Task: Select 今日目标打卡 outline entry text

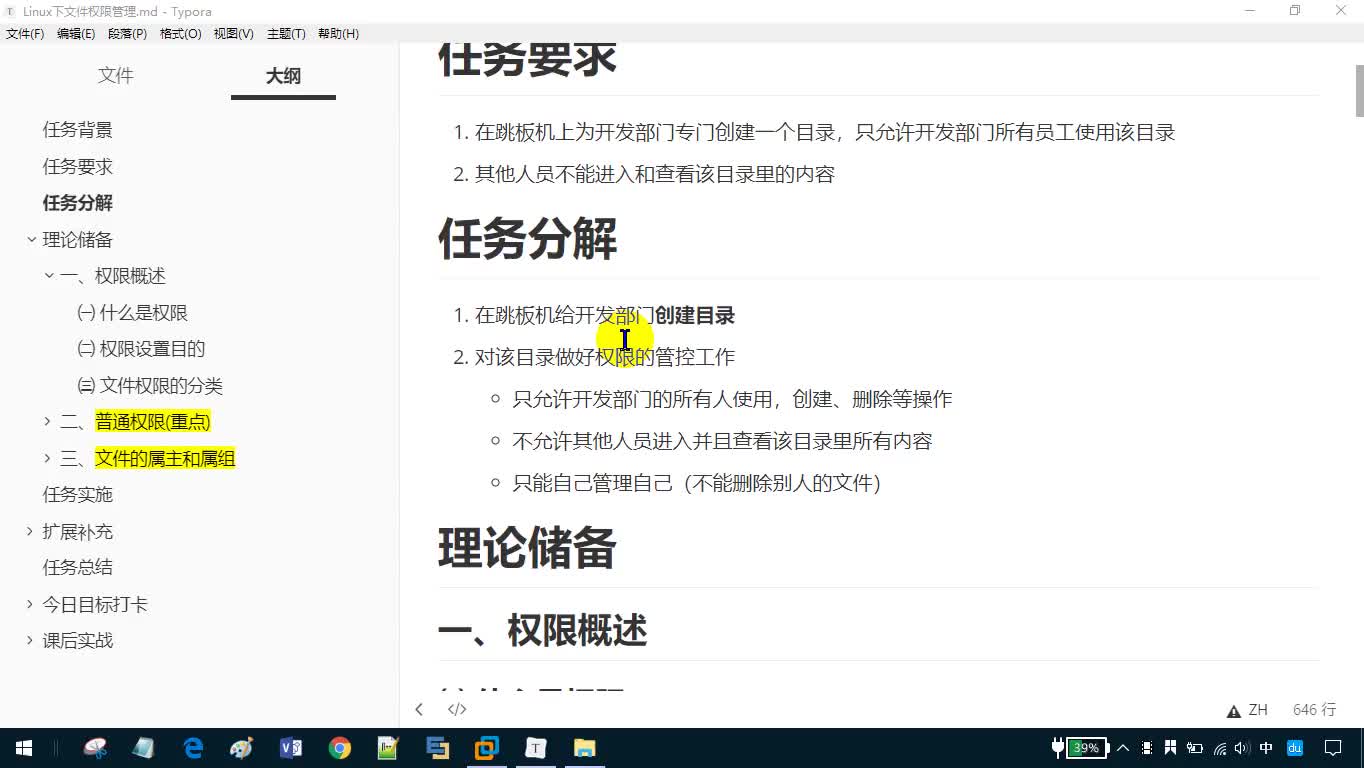Action: pos(95,604)
